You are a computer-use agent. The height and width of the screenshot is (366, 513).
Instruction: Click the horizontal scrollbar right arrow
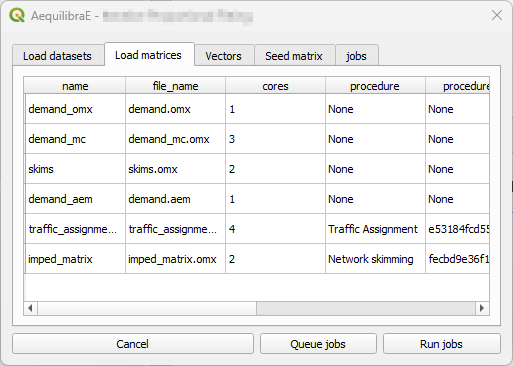tap(482, 308)
